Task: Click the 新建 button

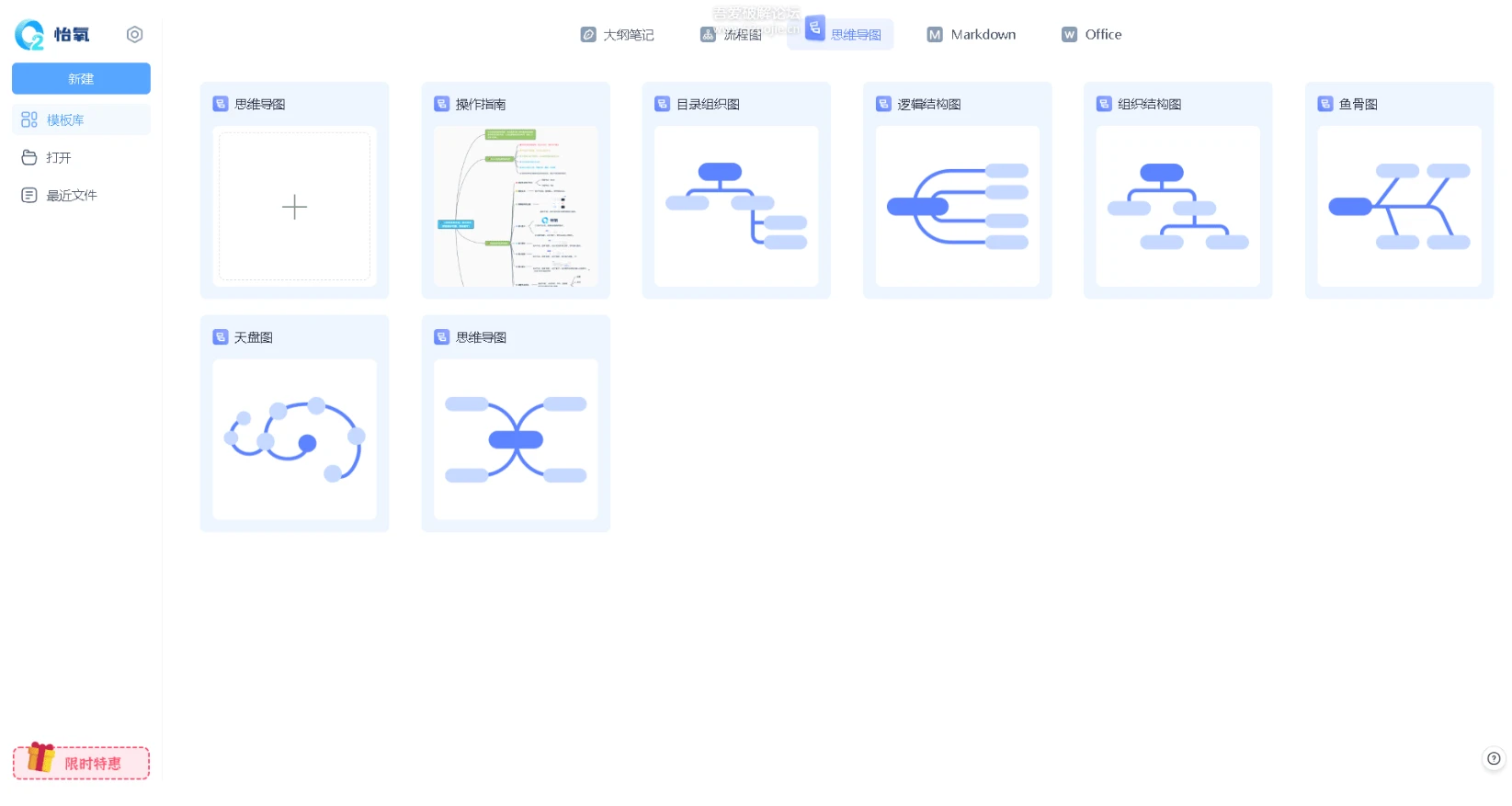Action: point(81,78)
